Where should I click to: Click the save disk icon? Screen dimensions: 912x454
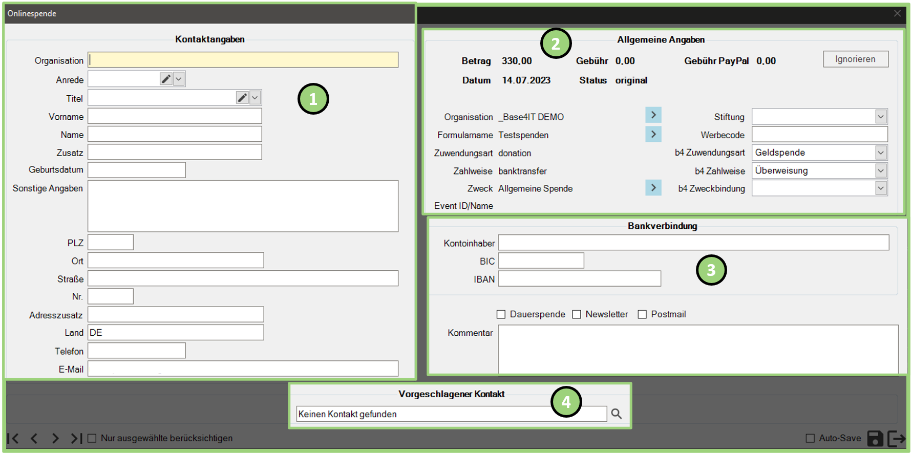875,438
